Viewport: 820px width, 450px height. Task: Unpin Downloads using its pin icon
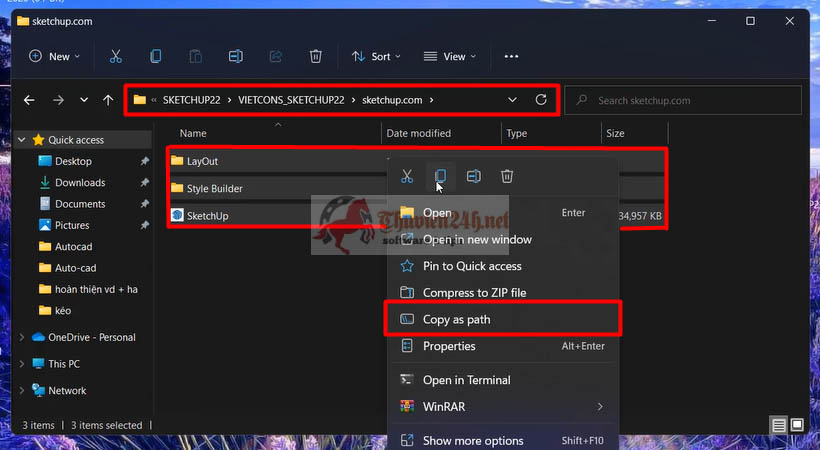pyautogui.click(x=145, y=183)
